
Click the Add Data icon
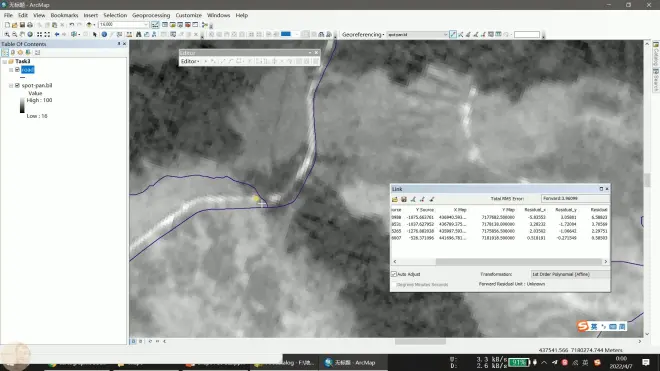[x=89, y=25]
